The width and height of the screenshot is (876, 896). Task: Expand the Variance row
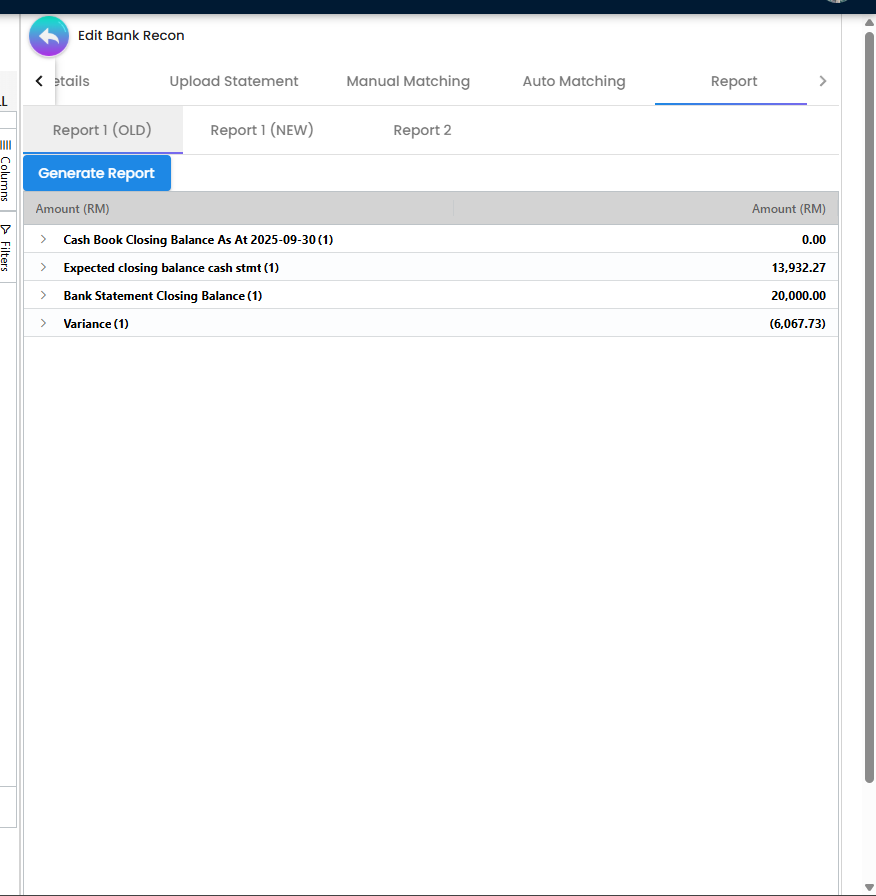(x=43, y=323)
